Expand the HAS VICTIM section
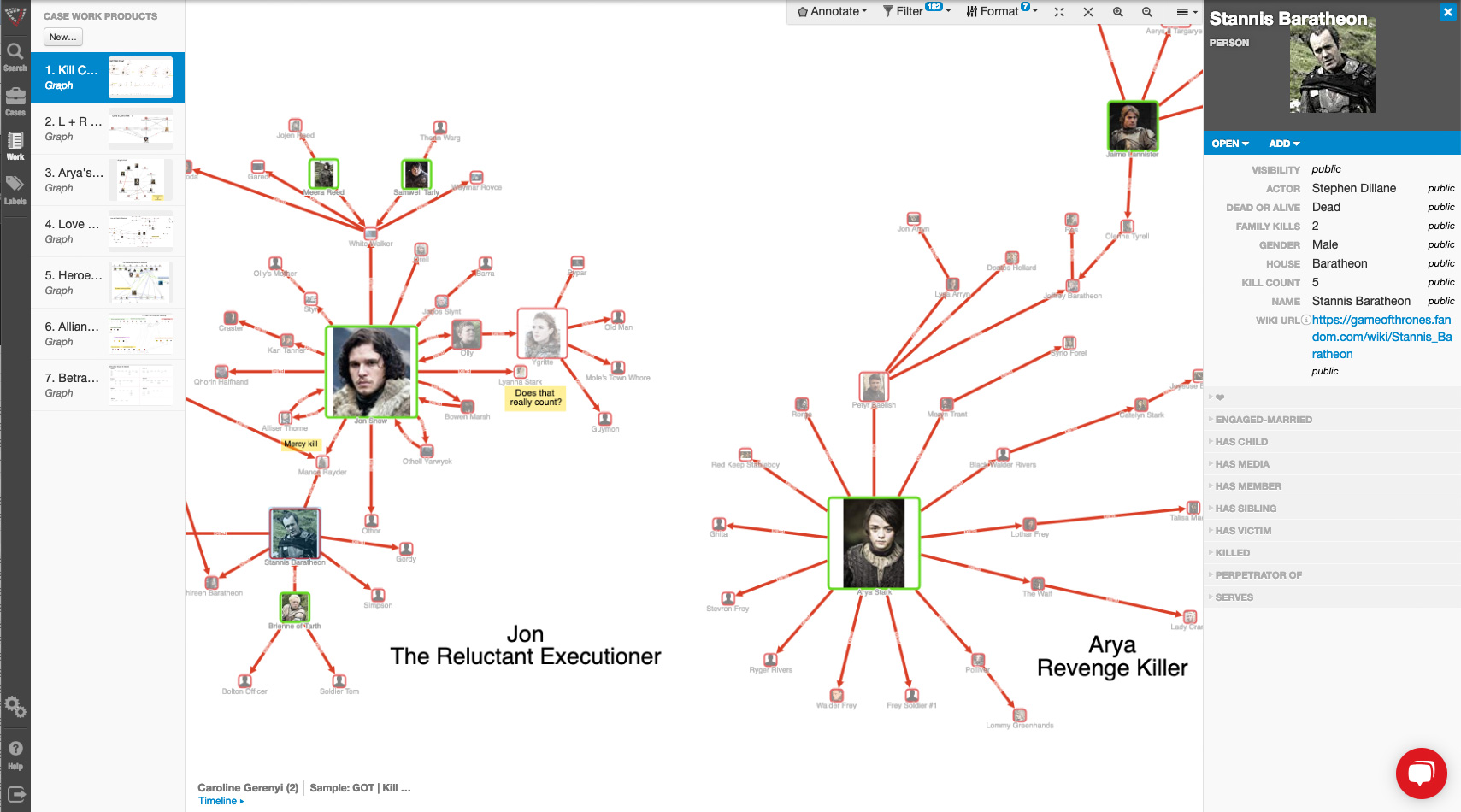This screenshot has height=812, width=1461. [x=1332, y=531]
